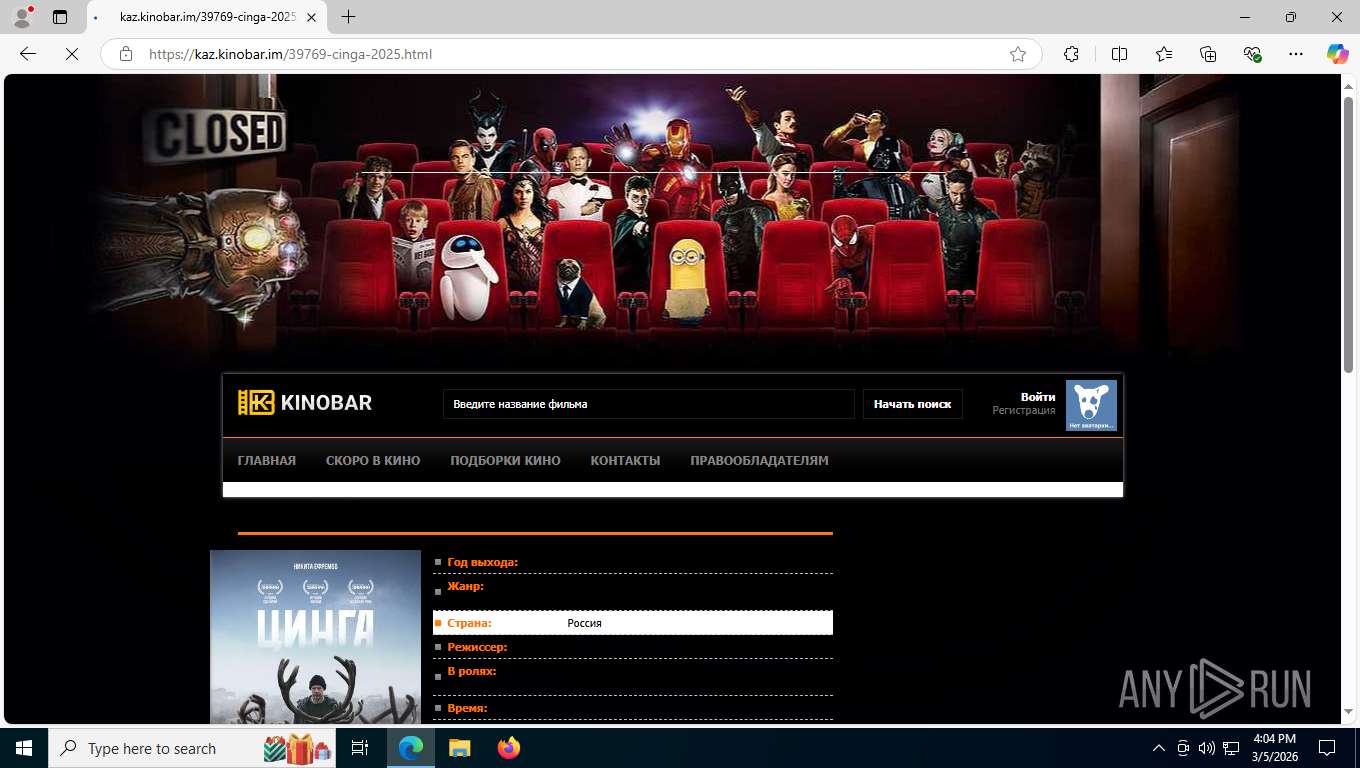
Task: Open the Скоро в кино menu
Action: 373,461
